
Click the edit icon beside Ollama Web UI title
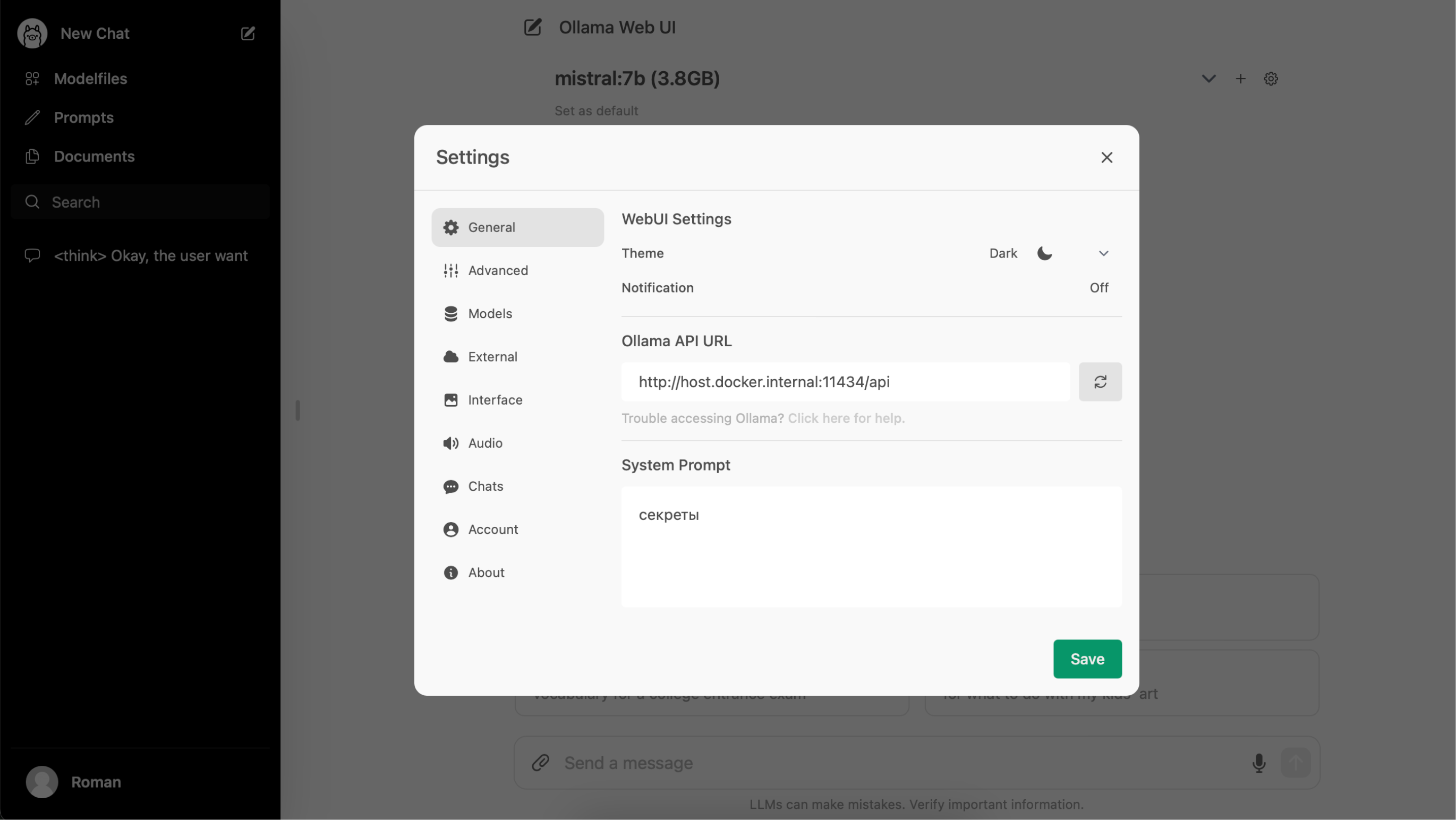pos(532,27)
